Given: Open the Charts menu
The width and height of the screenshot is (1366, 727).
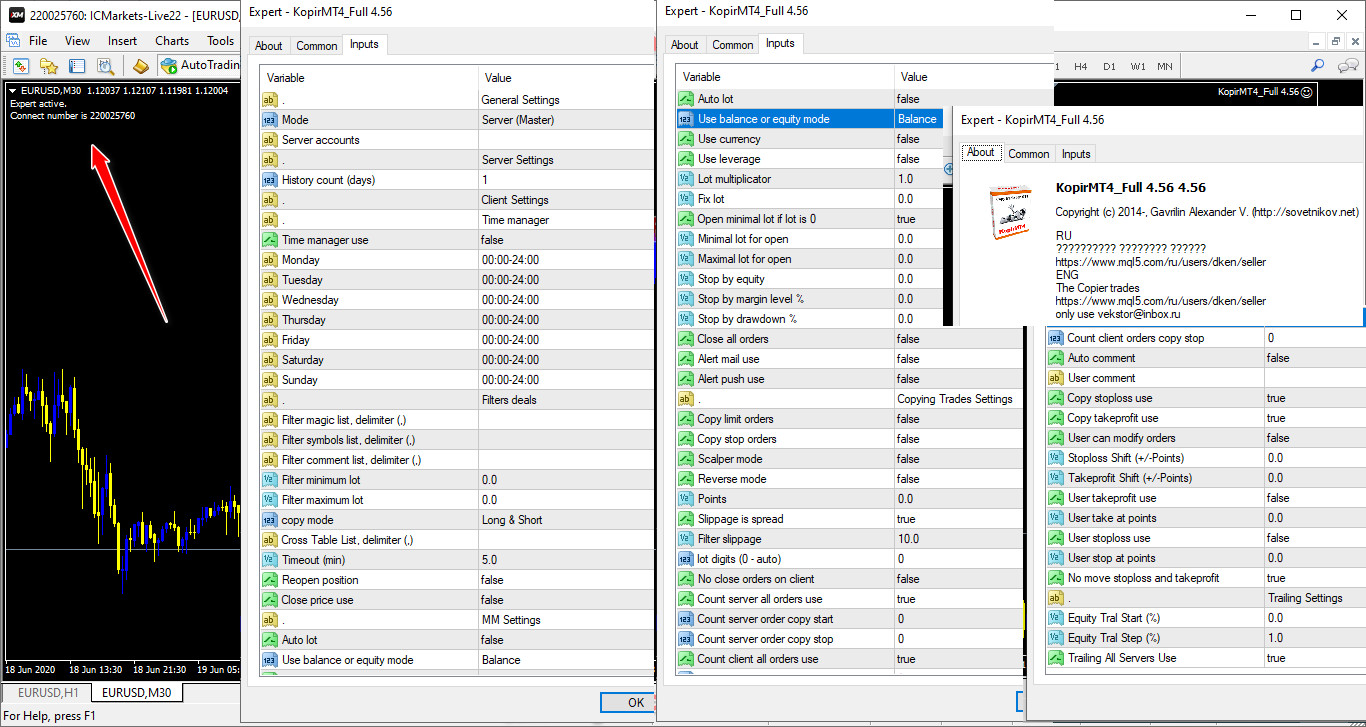Looking at the screenshot, I should [x=172, y=41].
